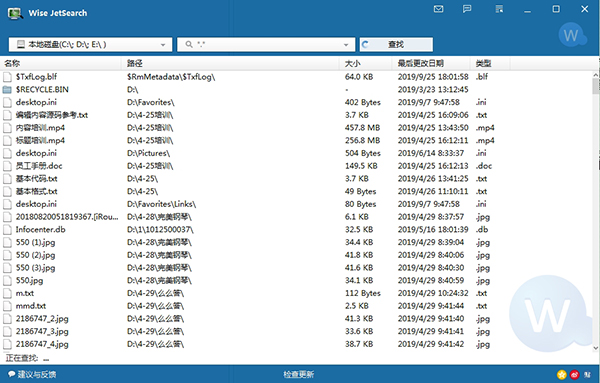
Task: Click date 2019/5/16 18:01:39
Action: (433, 230)
